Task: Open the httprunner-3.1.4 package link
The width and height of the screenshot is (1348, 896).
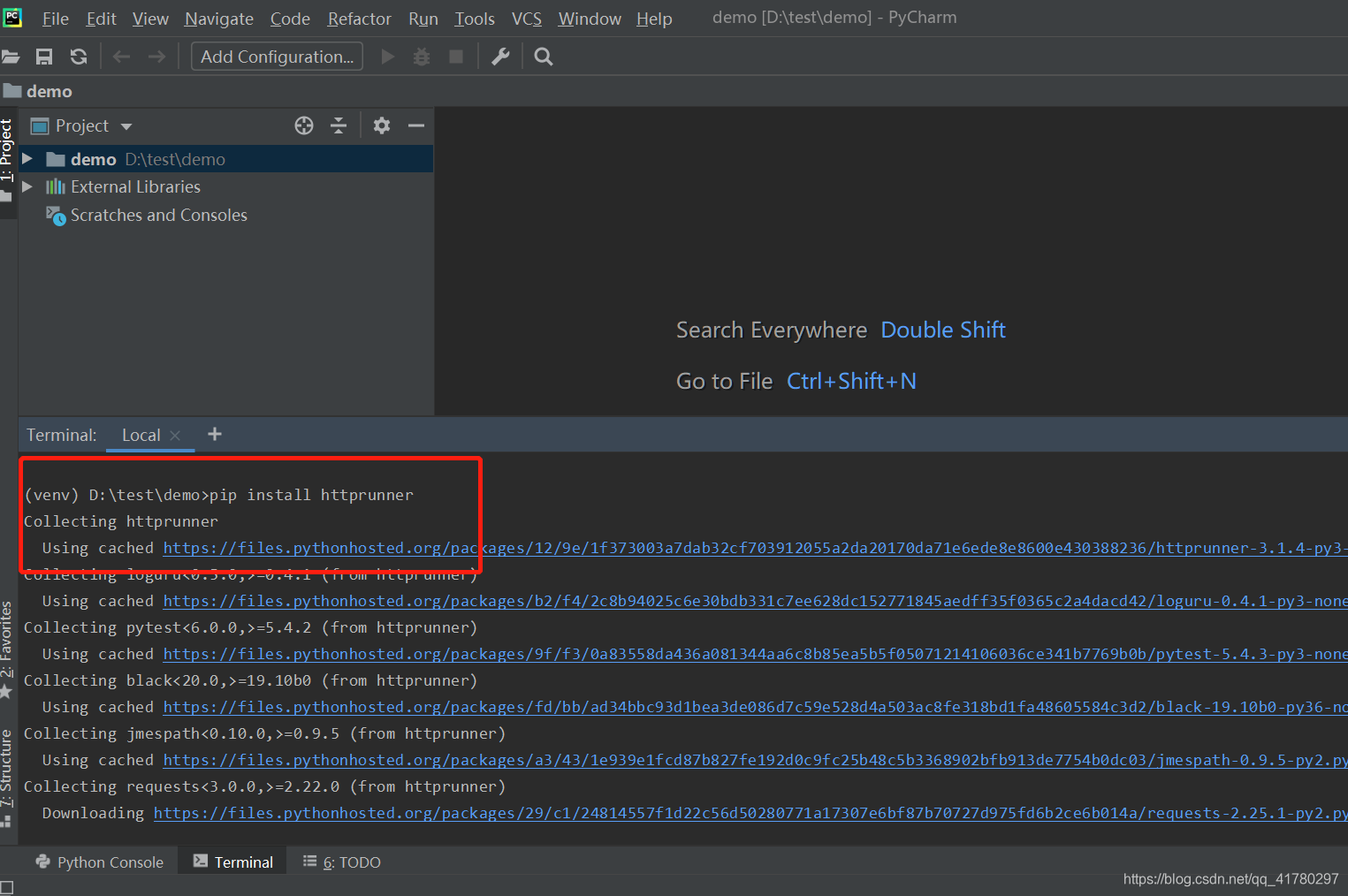Action: click(755, 548)
